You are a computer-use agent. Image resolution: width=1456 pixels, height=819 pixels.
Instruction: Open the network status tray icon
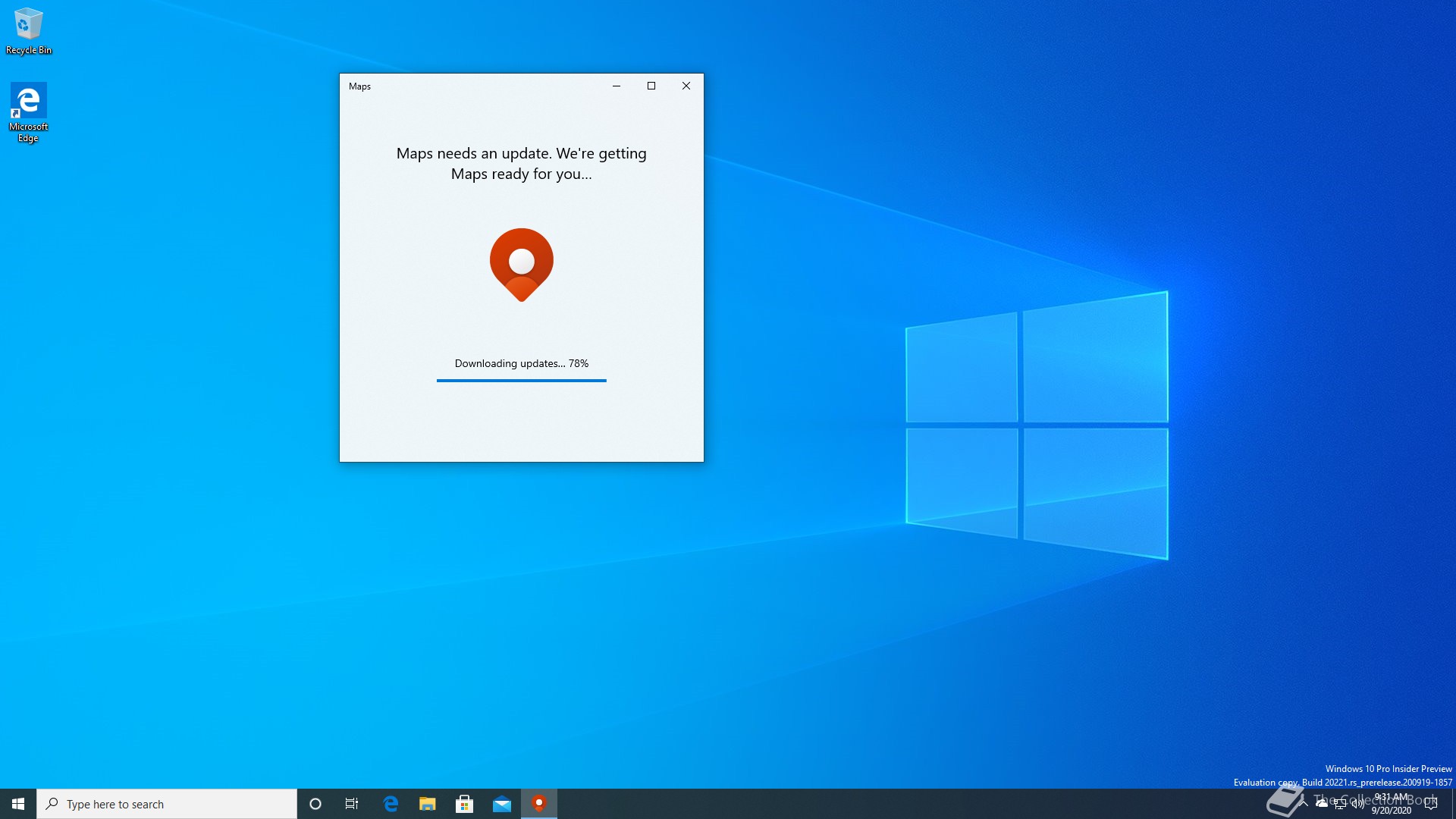[1340, 804]
